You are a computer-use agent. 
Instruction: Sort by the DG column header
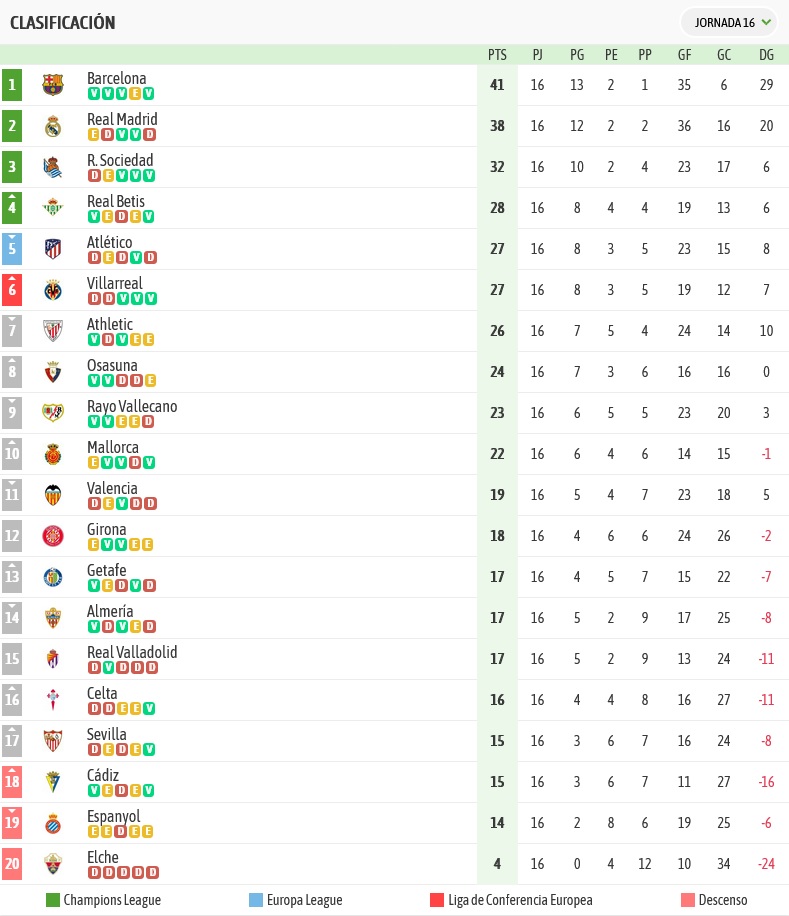tap(766, 55)
